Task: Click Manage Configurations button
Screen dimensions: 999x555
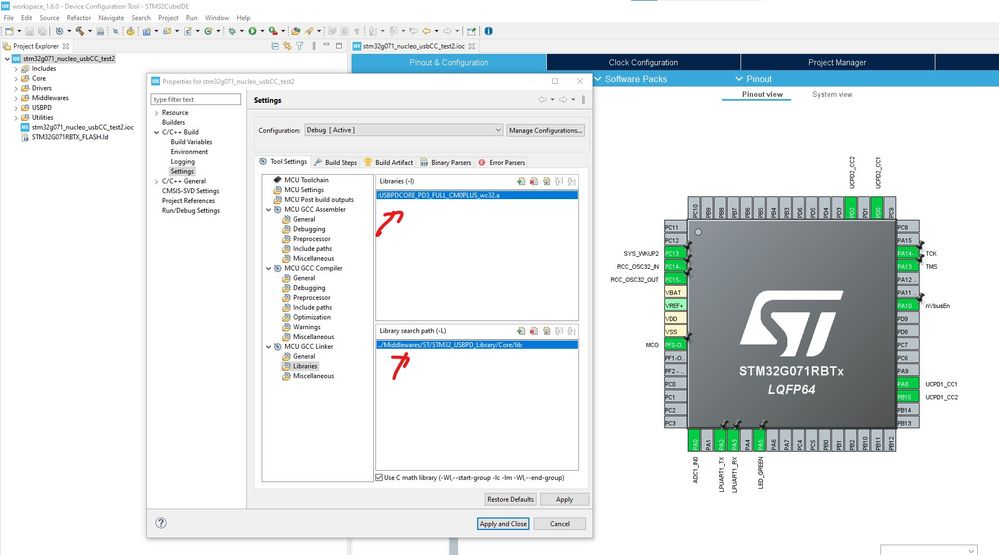Action: click(x=545, y=130)
